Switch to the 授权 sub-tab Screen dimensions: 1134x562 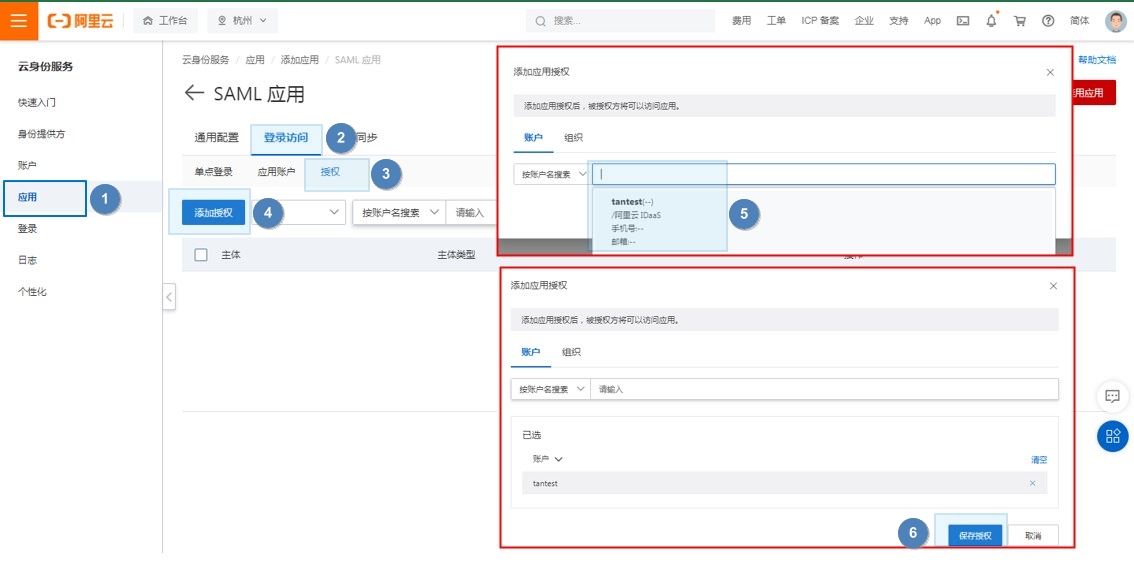(330, 172)
